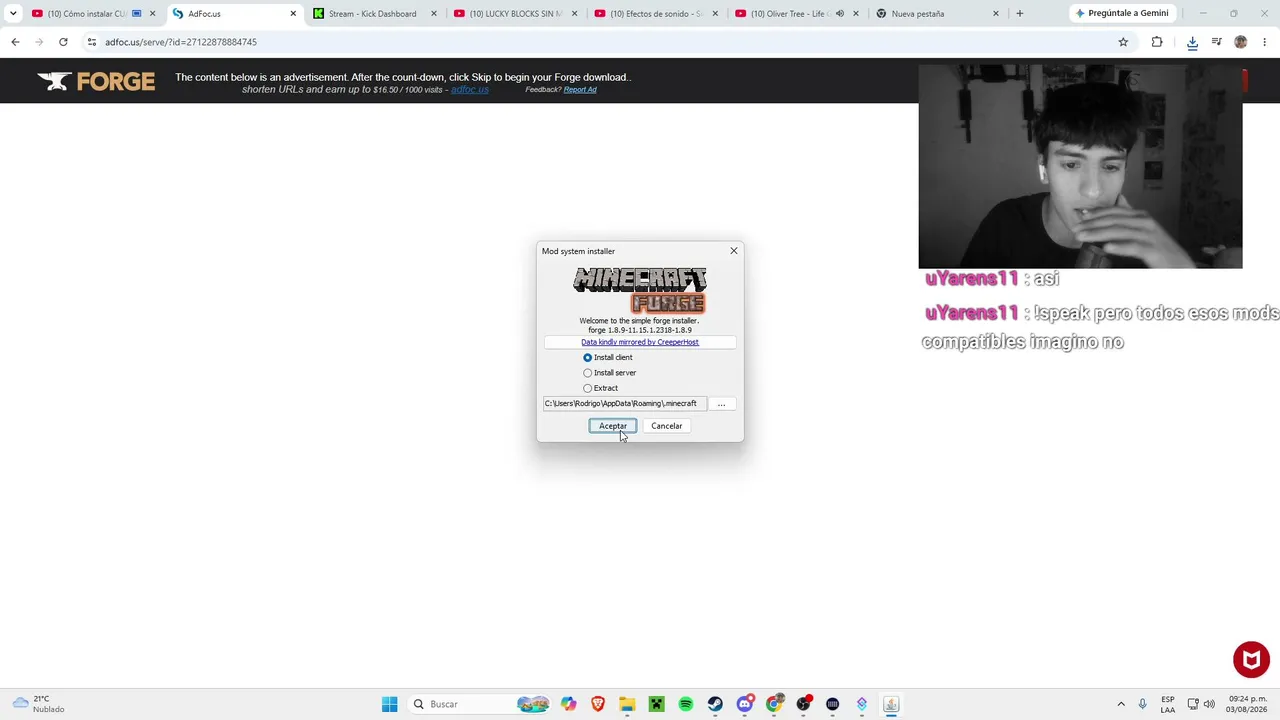Open the clock showing 09:24 p. m.
The width and height of the screenshot is (1280, 720).
[x=1248, y=704]
